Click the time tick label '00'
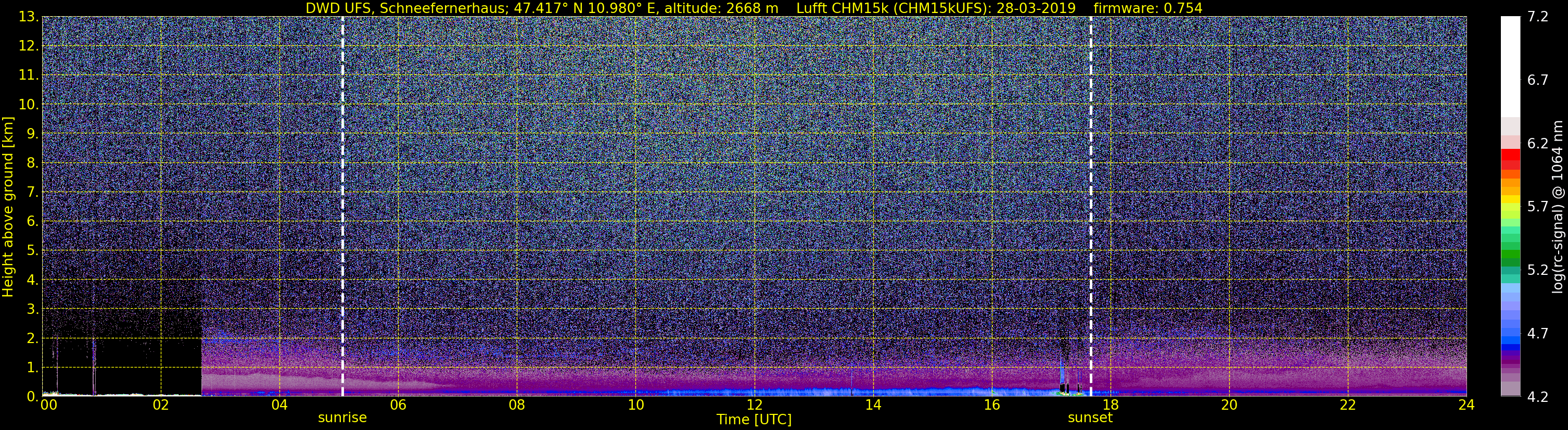1568x430 pixels. (x=48, y=405)
